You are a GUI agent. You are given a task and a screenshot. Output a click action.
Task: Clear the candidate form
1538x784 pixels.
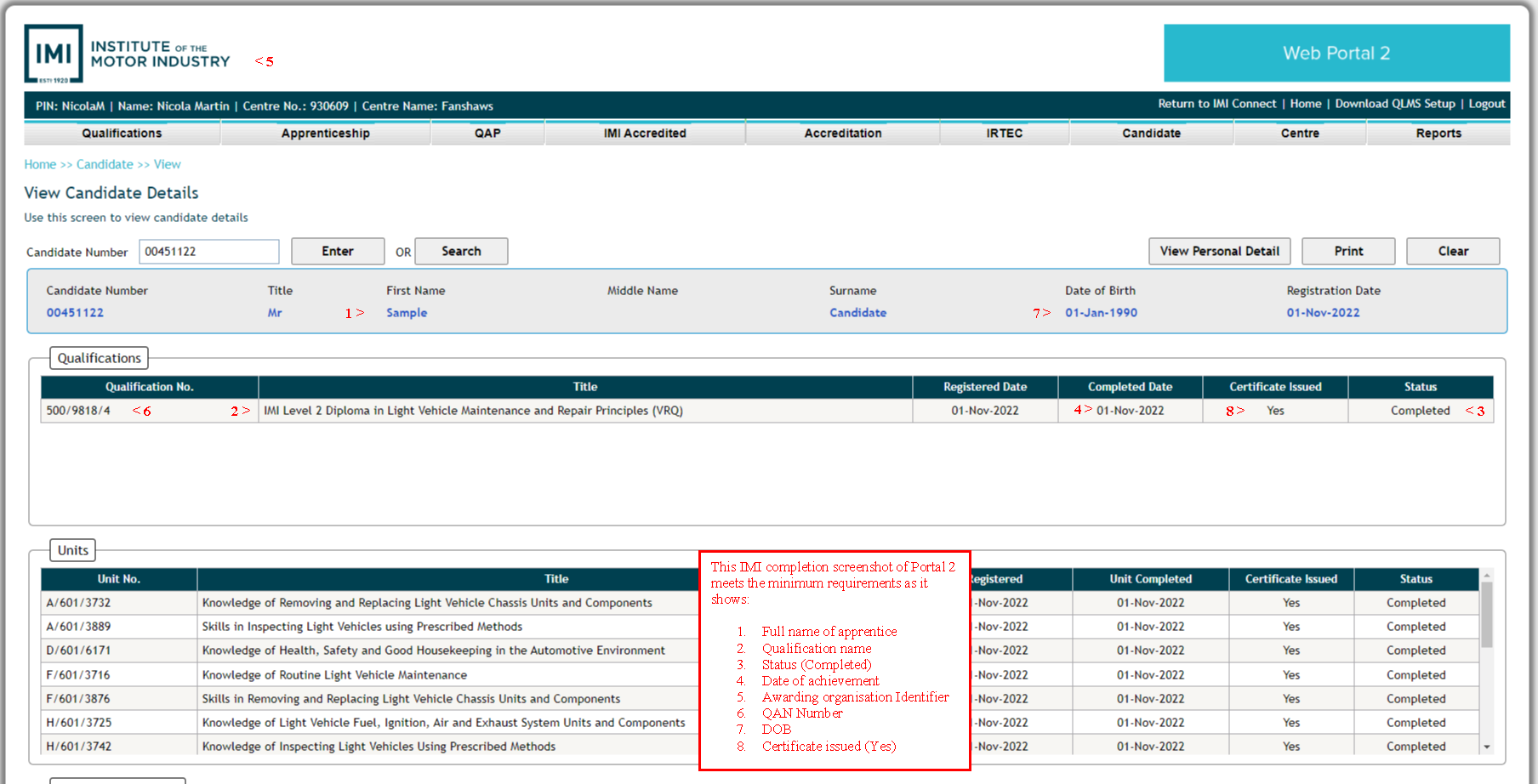1453,252
